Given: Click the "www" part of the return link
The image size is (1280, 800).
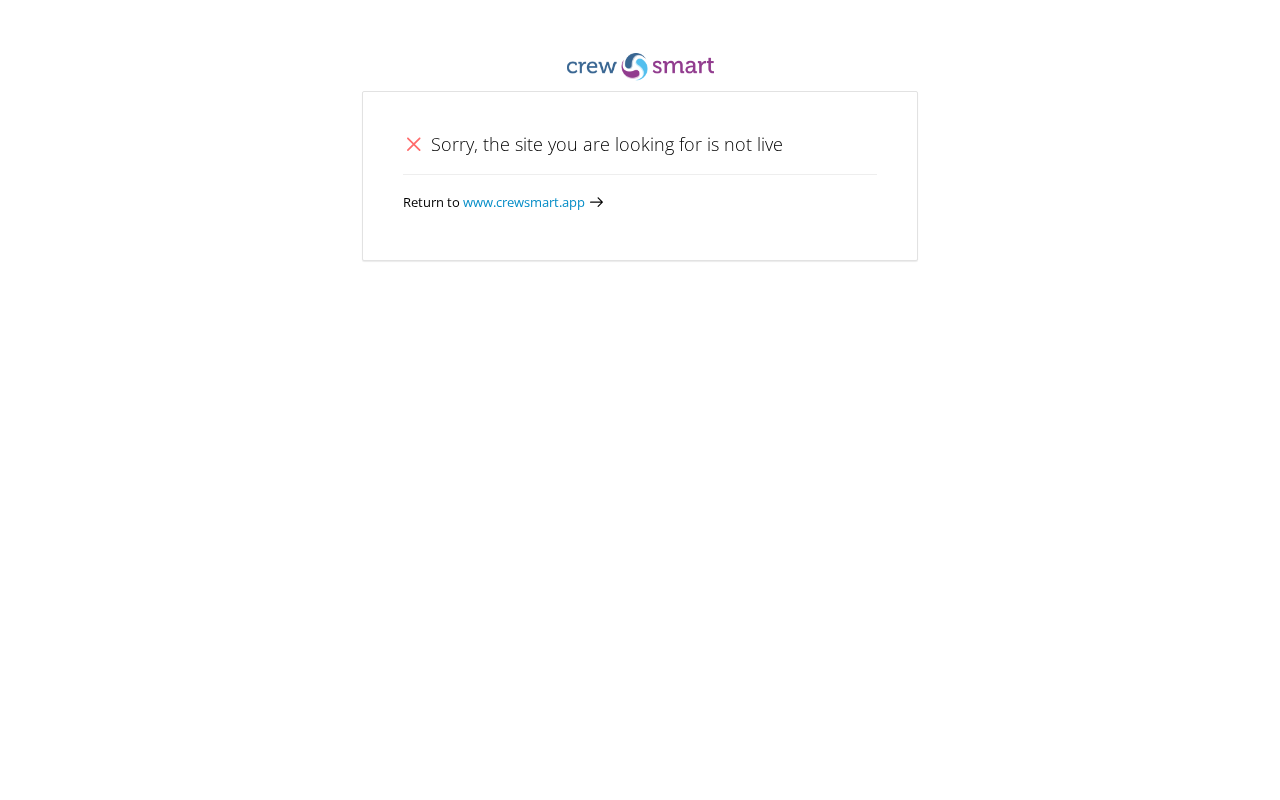Looking at the screenshot, I should [x=477, y=203].
